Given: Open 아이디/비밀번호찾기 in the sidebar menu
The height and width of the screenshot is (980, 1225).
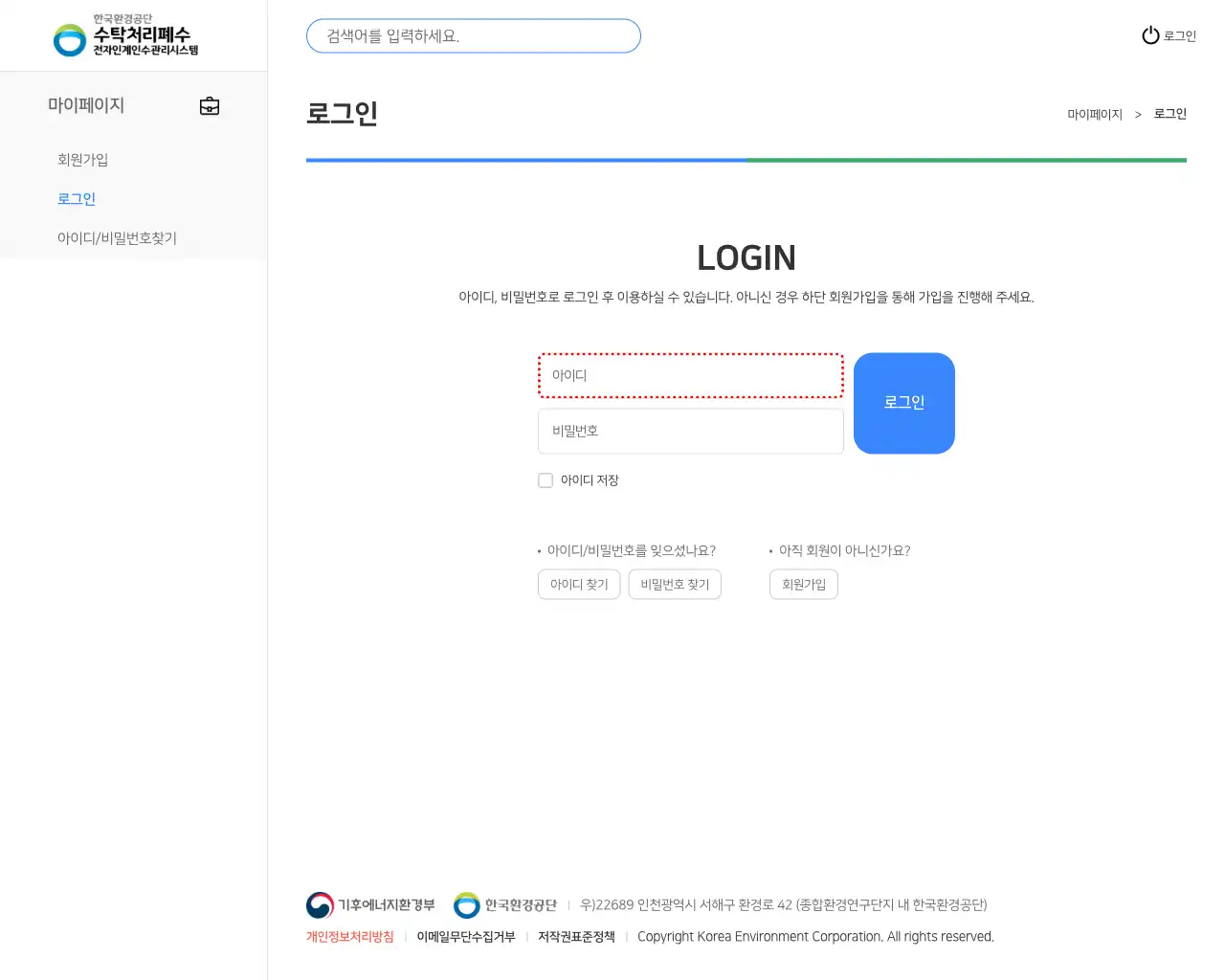Looking at the screenshot, I should pyautogui.click(x=118, y=238).
